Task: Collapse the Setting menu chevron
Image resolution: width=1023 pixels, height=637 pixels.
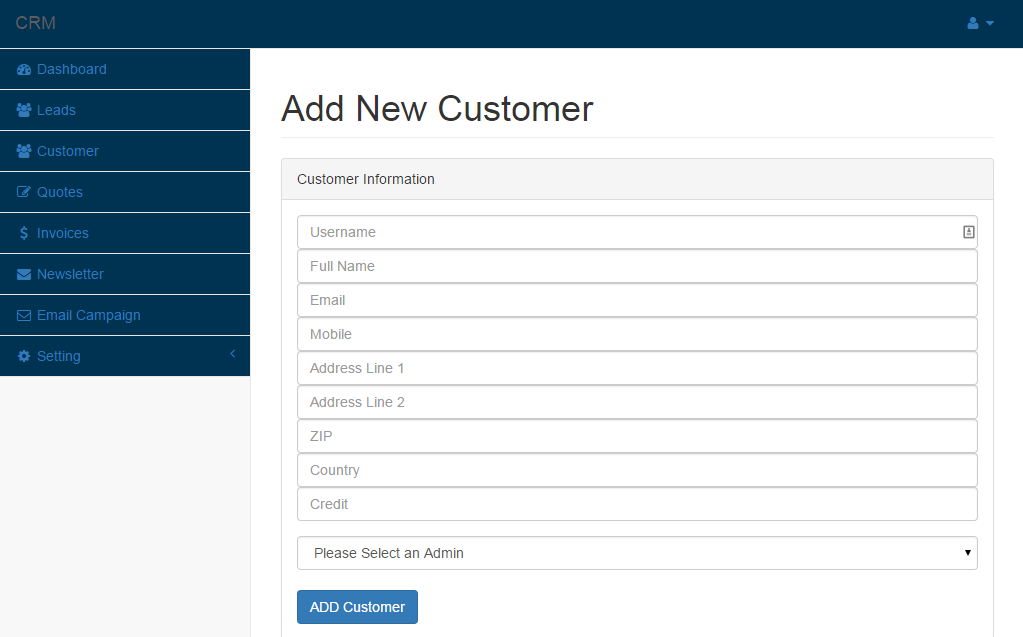Action: [232, 355]
